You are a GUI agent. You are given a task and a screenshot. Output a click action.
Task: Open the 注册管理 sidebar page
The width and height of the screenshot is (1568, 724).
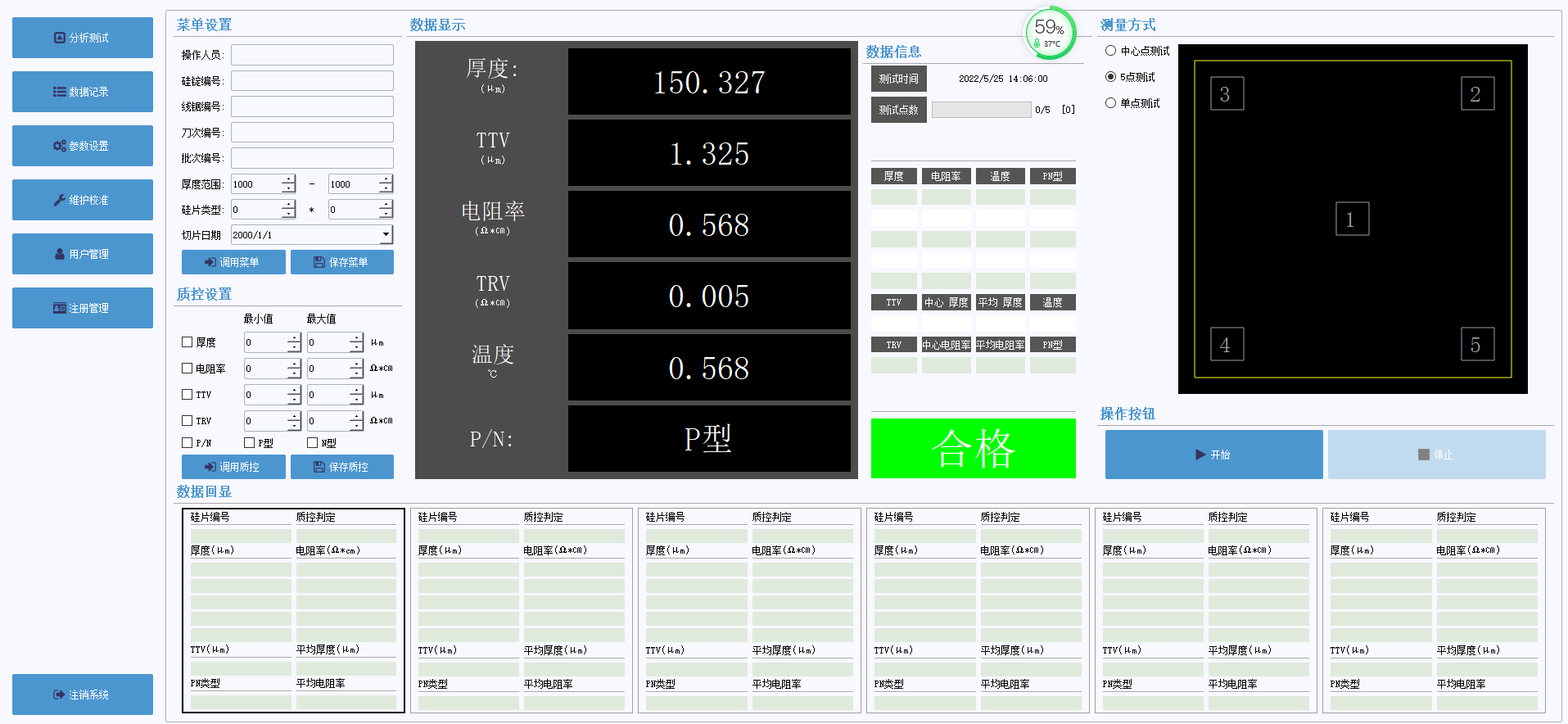[x=83, y=308]
